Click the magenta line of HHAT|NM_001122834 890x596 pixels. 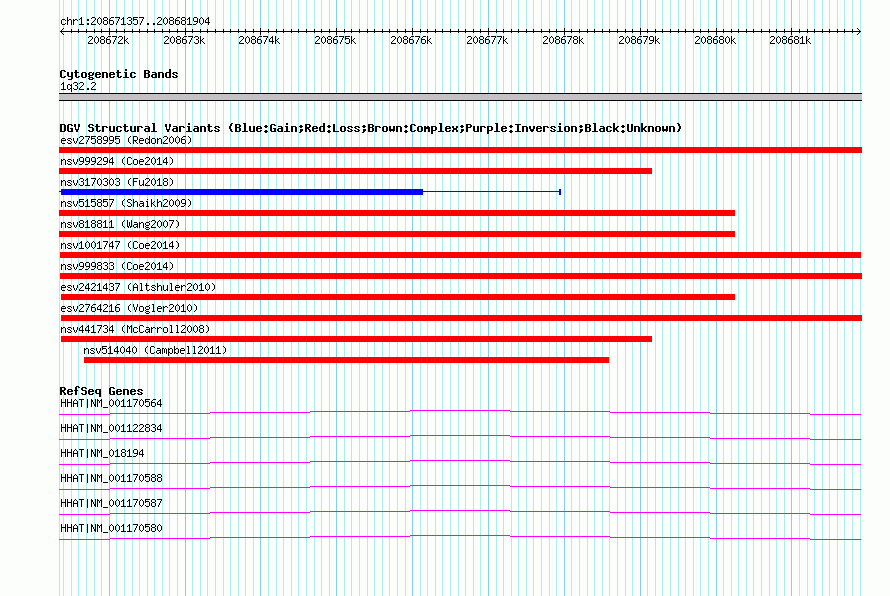pos(460,437)
